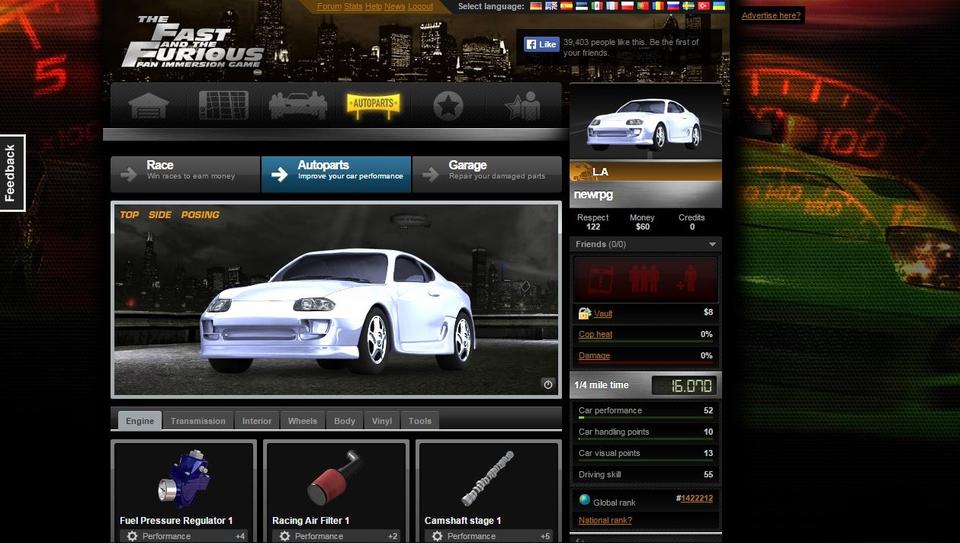Open the National rank? link

tap(605, 520)
